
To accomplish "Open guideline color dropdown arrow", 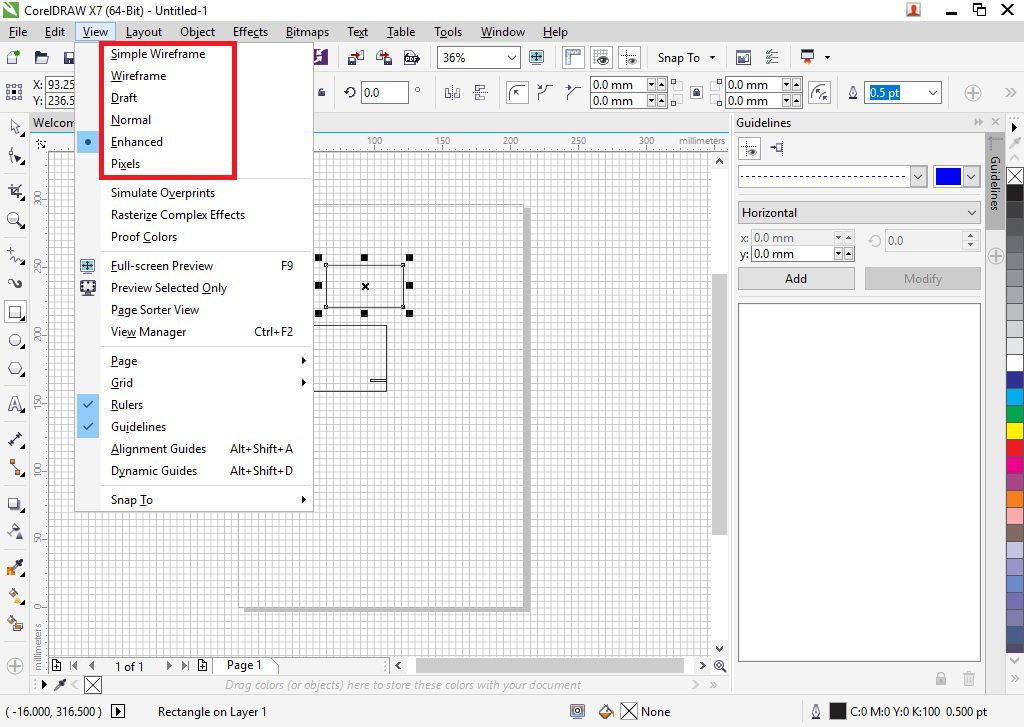I will click(972, 176).
